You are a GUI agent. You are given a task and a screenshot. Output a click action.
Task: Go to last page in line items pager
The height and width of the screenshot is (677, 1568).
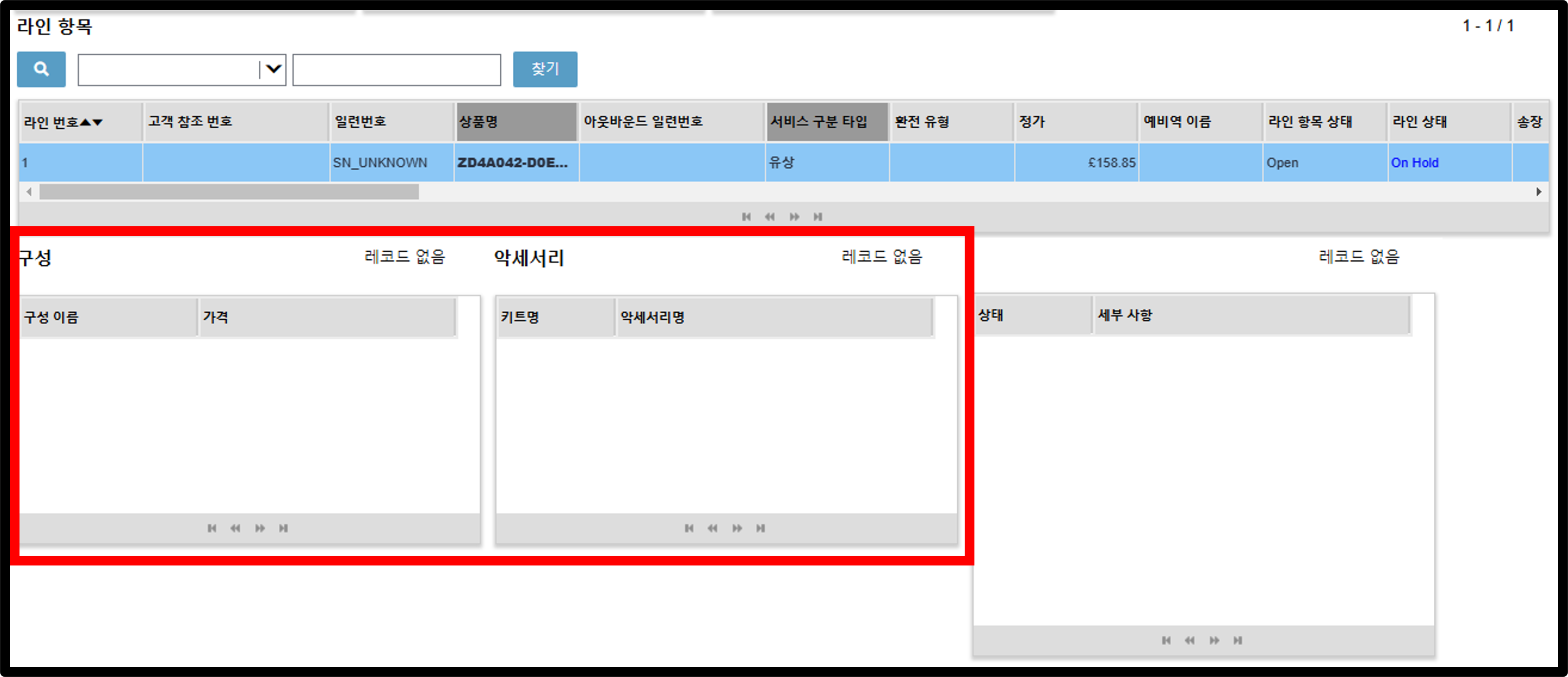coord(817,217)
